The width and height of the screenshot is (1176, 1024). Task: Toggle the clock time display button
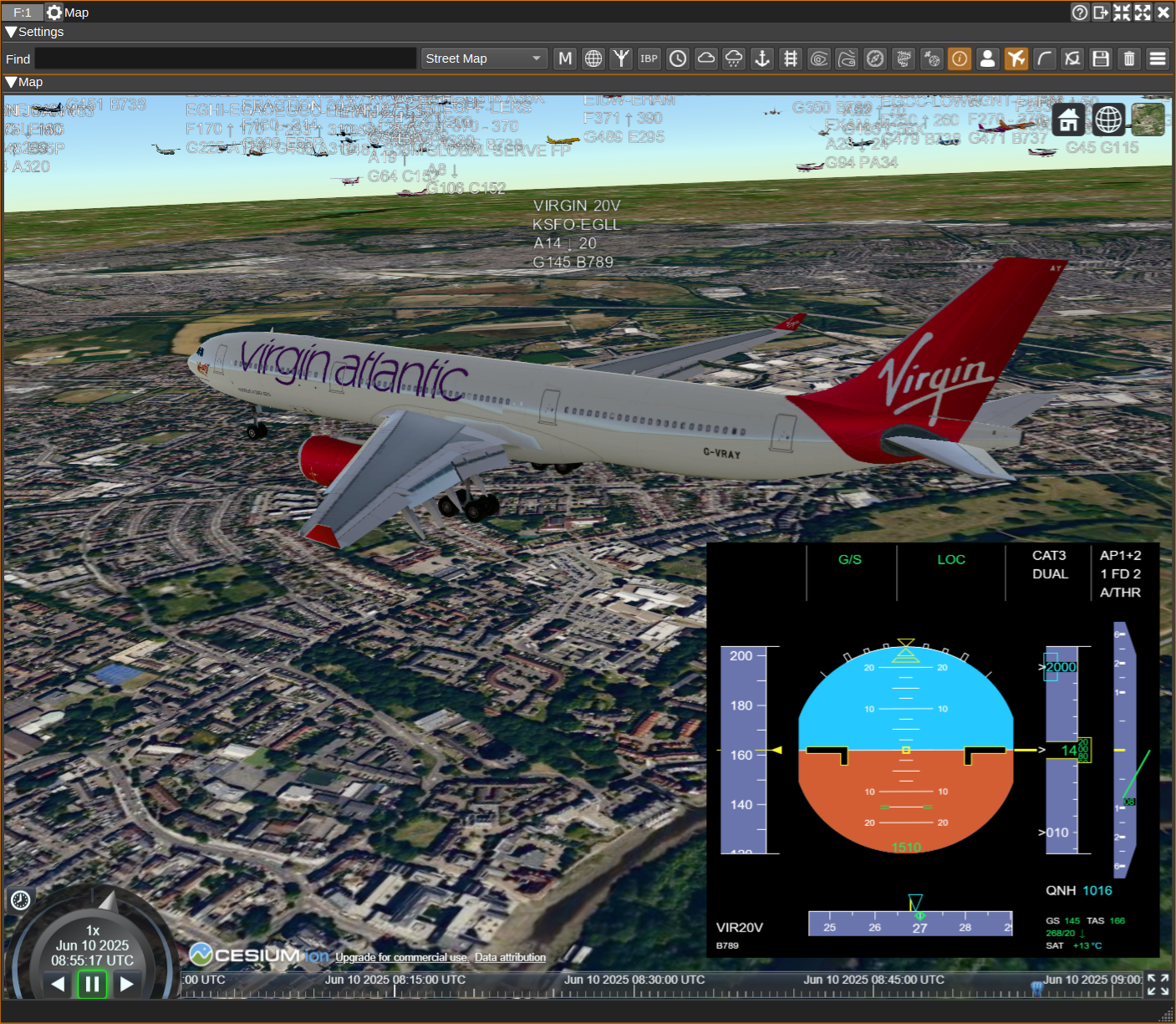point(678,59)
